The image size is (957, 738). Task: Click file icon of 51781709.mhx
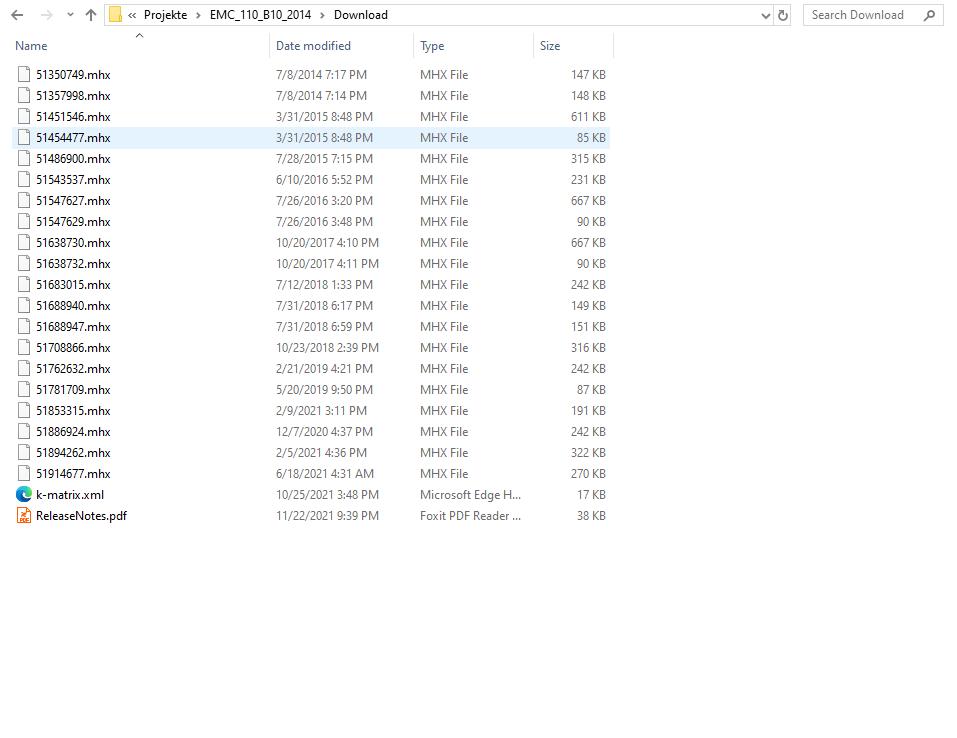24,389
